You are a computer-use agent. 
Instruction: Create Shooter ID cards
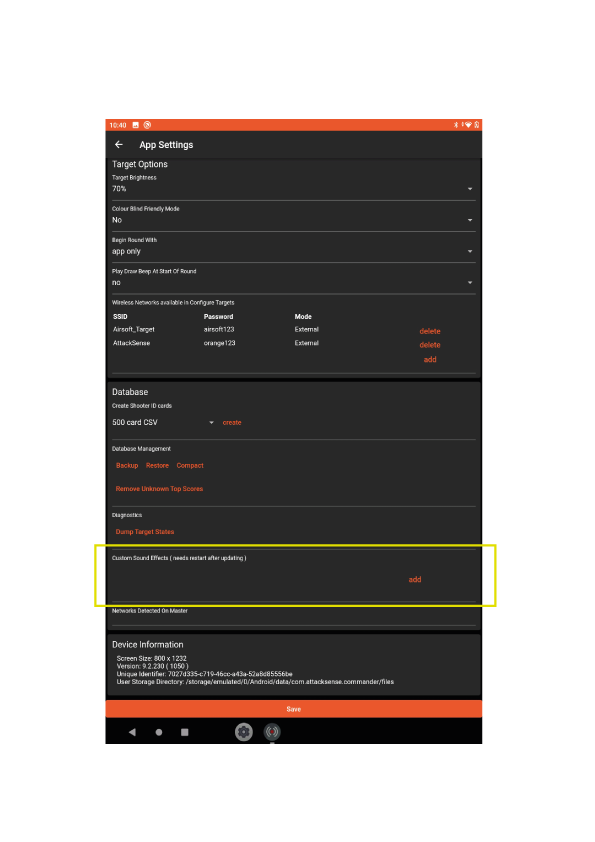tap(232, 423)
